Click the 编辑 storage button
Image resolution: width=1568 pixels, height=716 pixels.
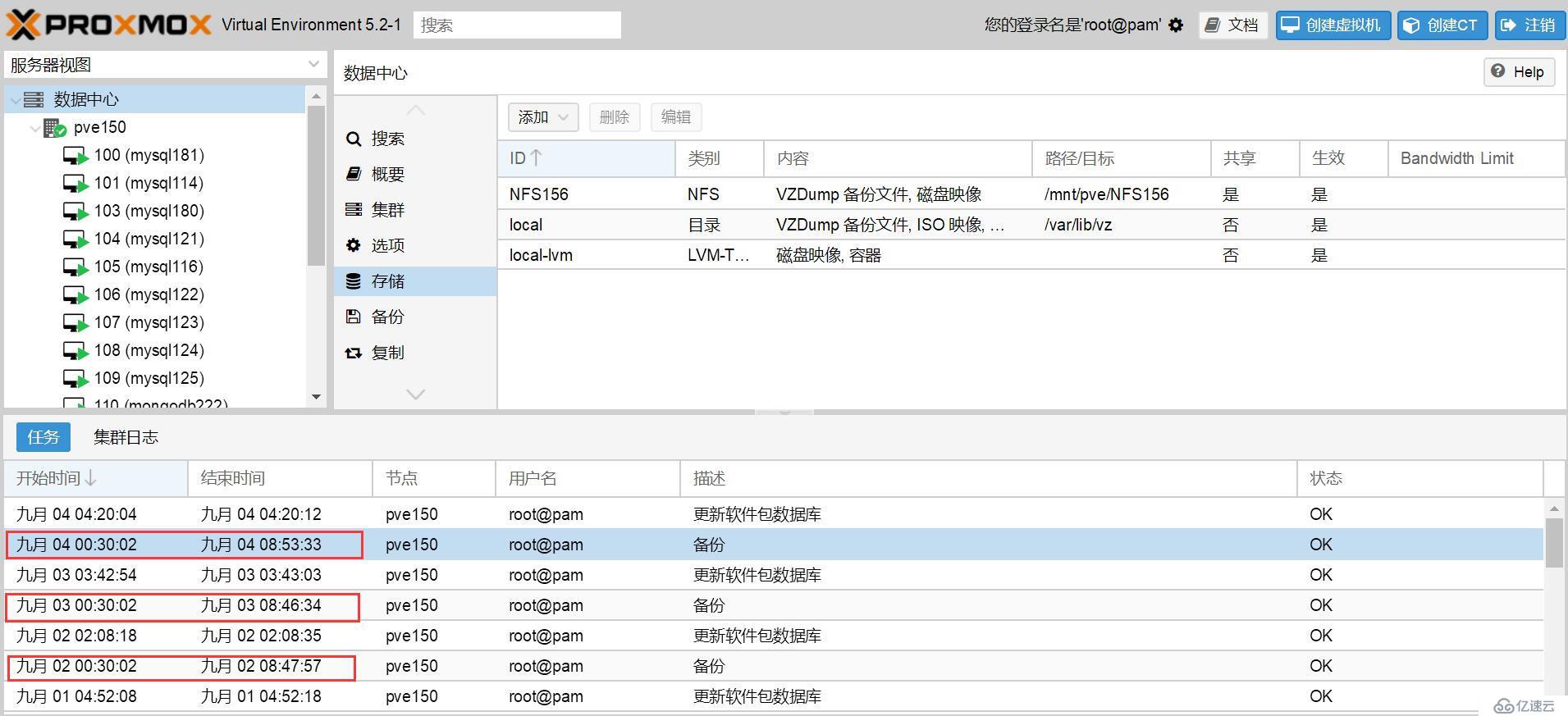pyautogui.click(x=676, y=117)
